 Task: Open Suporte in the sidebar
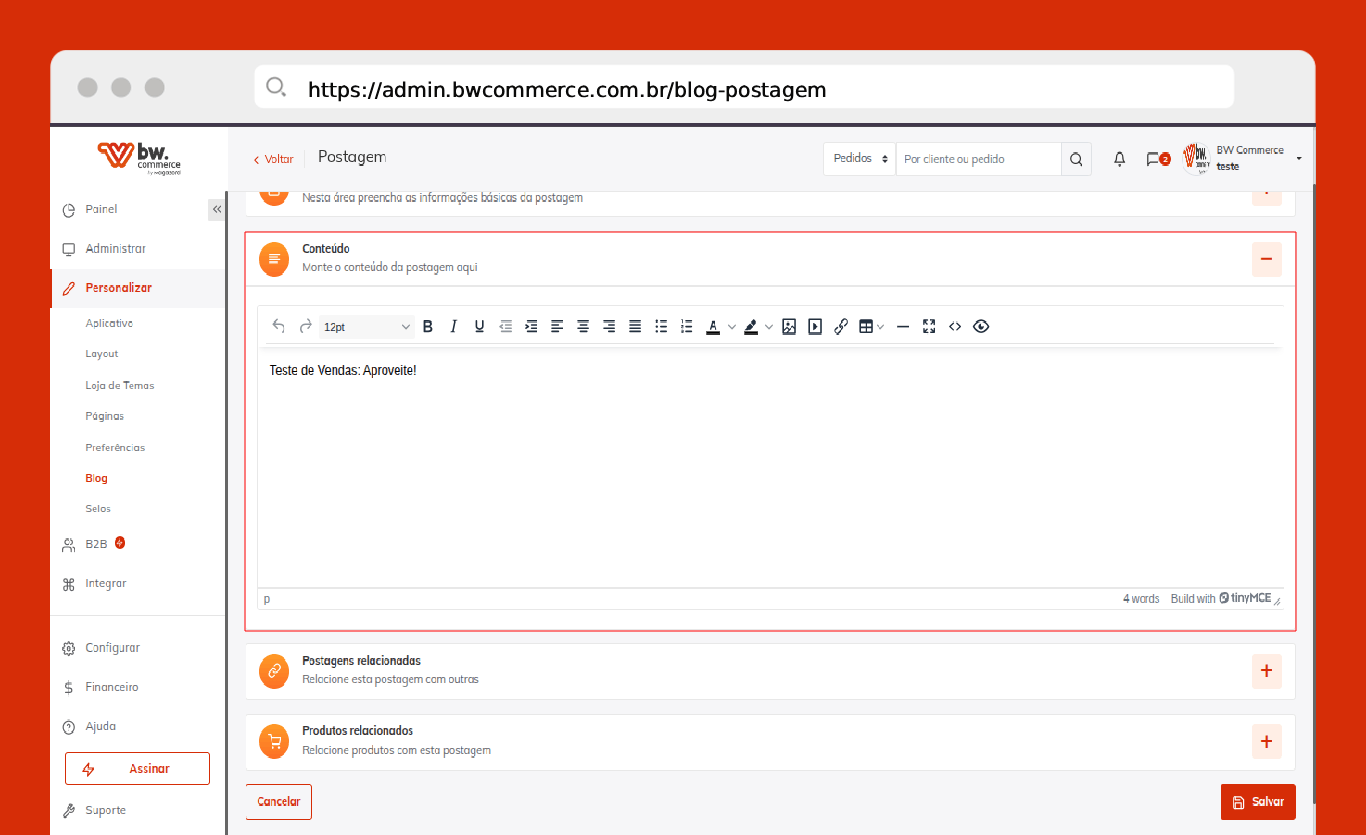[x=105, y=810]
